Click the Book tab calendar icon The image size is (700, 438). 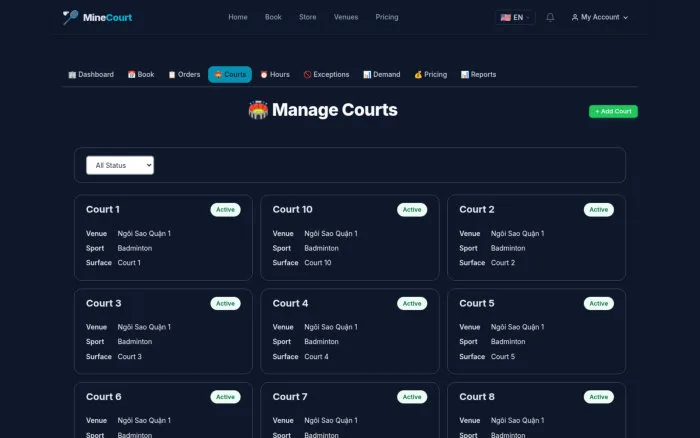(131, 75)
